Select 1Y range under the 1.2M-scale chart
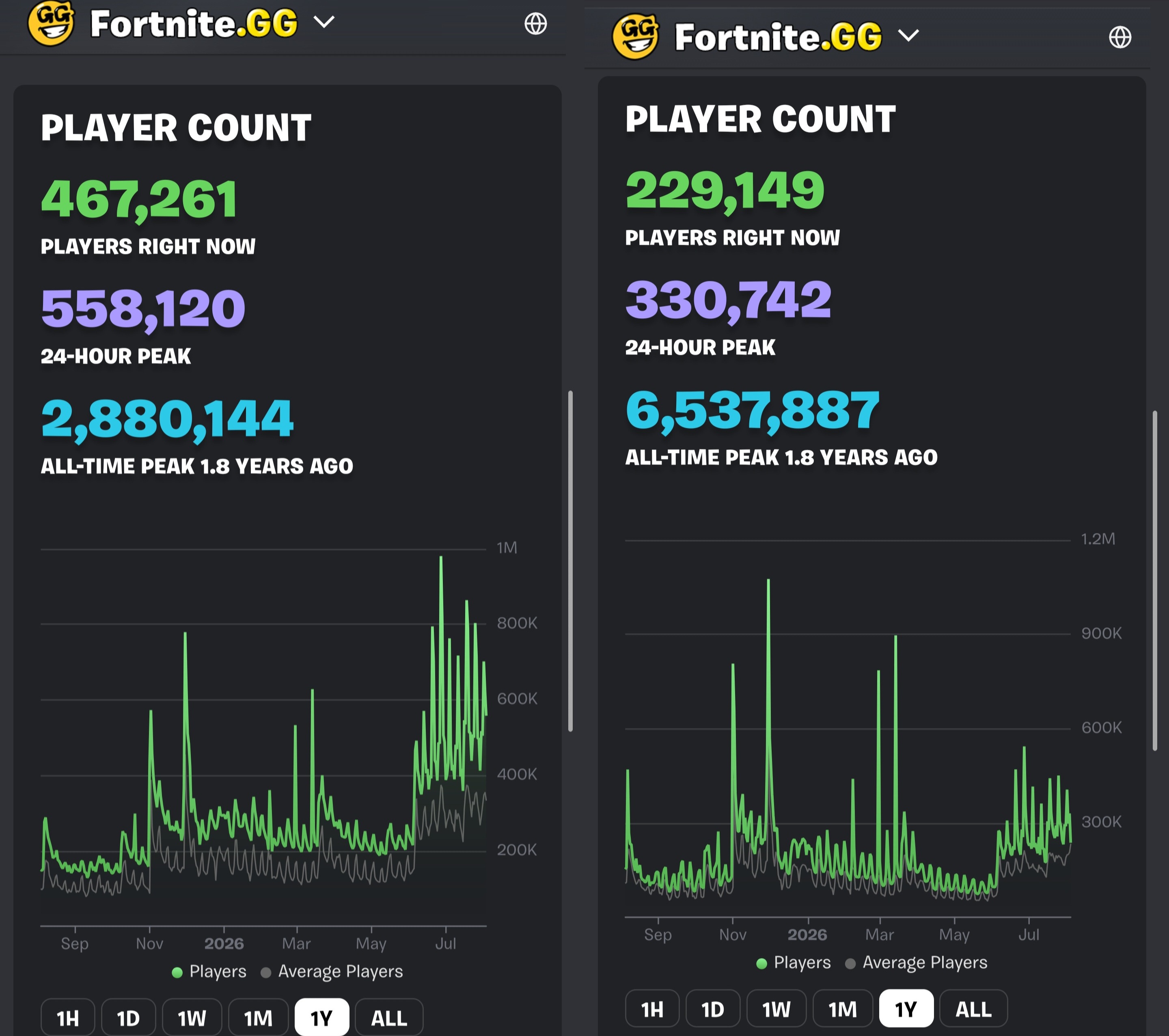The width and height of the screenshot is (1169, 1036). [906, 1008]
